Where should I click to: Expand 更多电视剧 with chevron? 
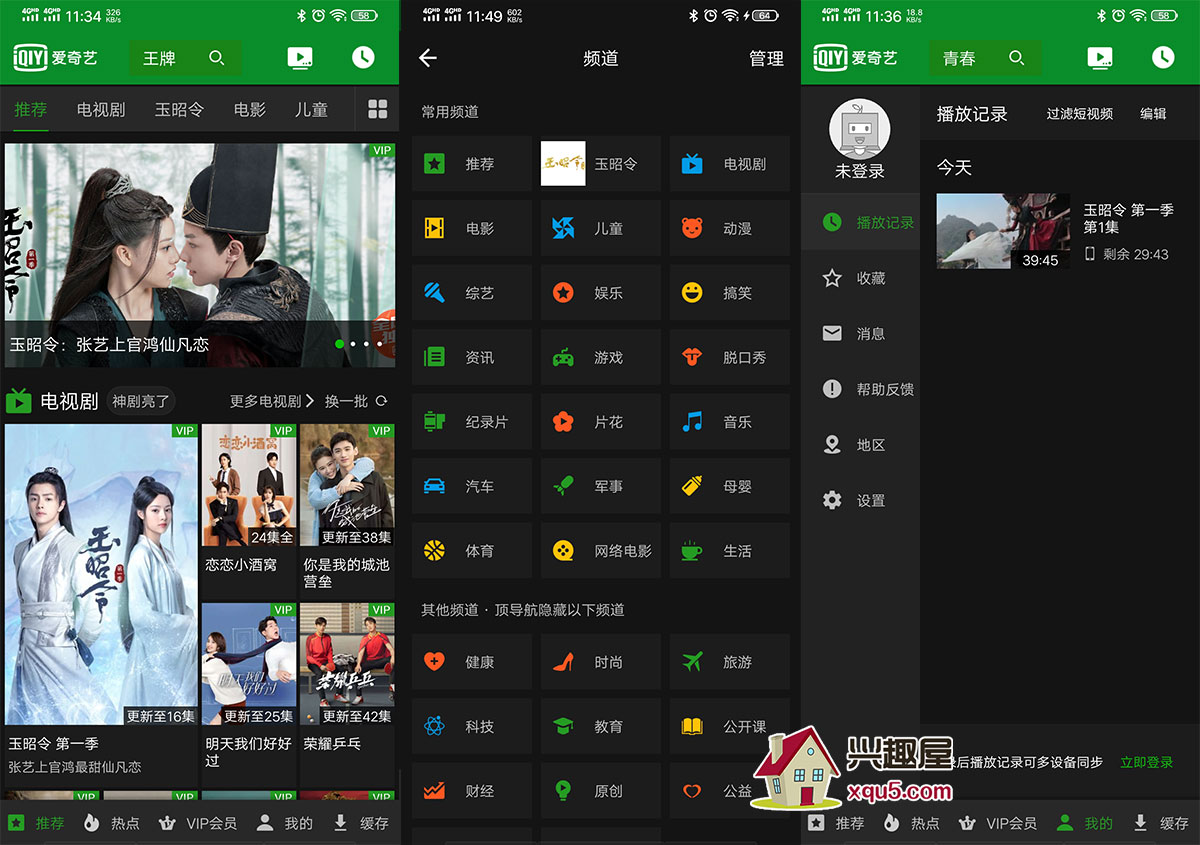tap(273, 401)
